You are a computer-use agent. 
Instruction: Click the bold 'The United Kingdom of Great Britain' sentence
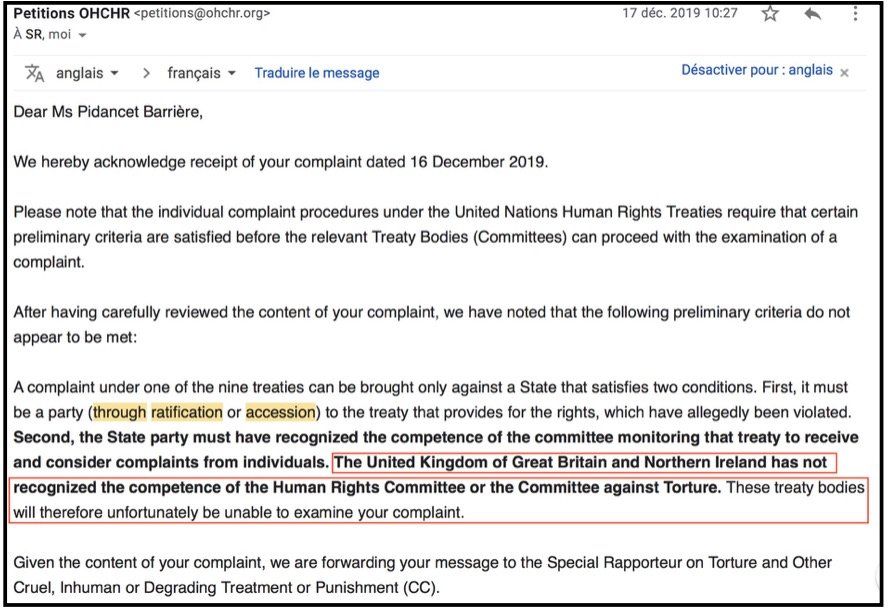pos(584,463)
